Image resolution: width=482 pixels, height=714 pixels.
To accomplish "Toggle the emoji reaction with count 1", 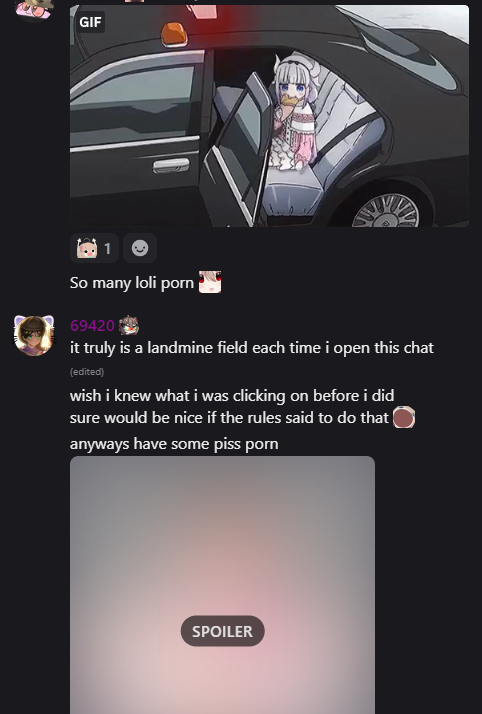I will pos(94,248).
